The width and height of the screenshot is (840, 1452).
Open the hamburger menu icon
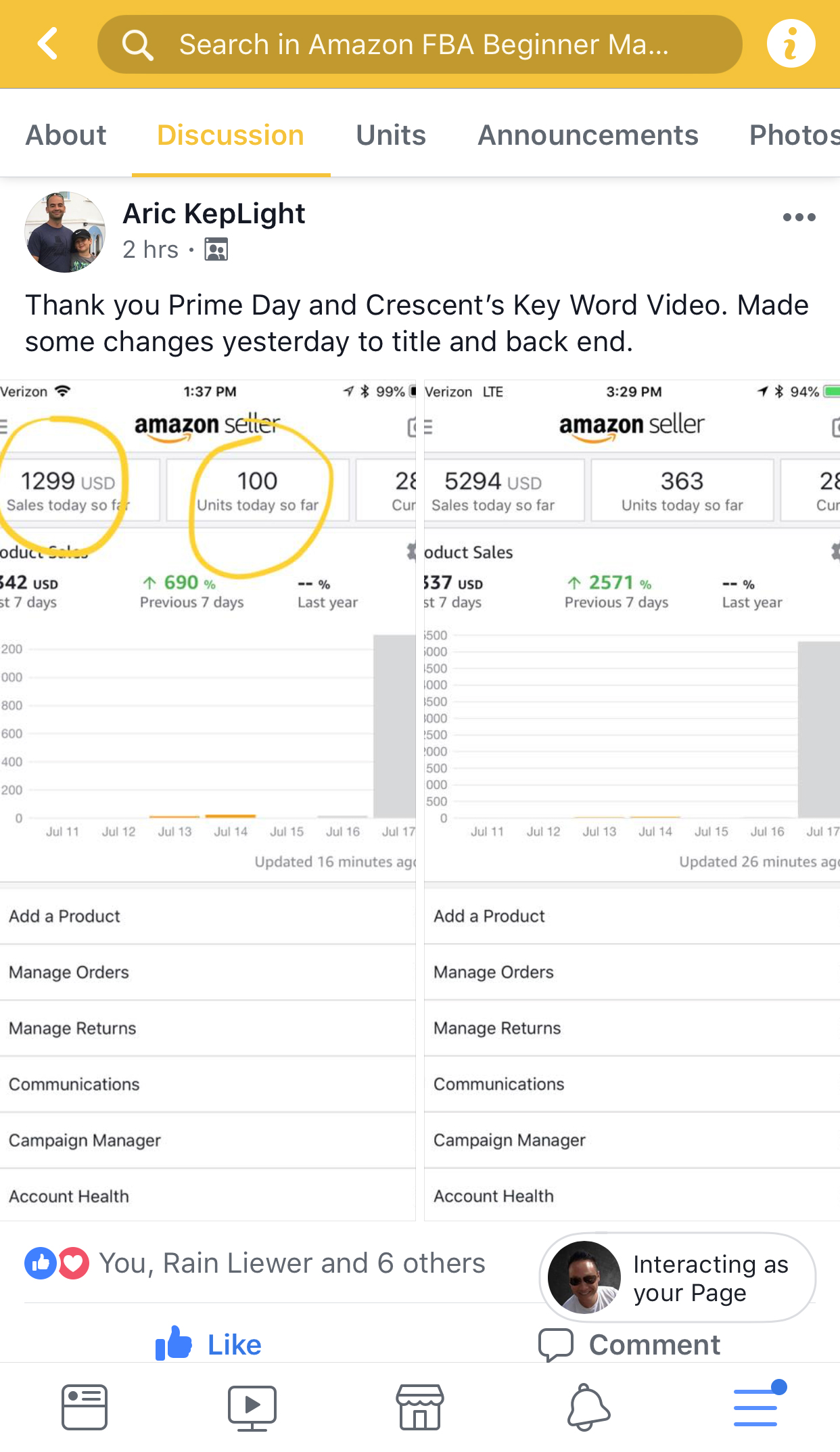756,1407
